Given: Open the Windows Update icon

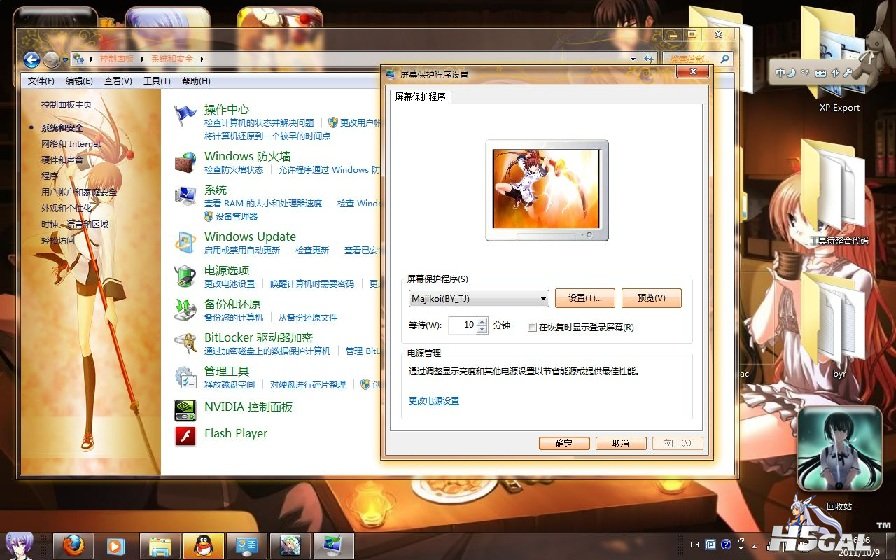Looking at the screenshot, I should [x=185, y=242].
